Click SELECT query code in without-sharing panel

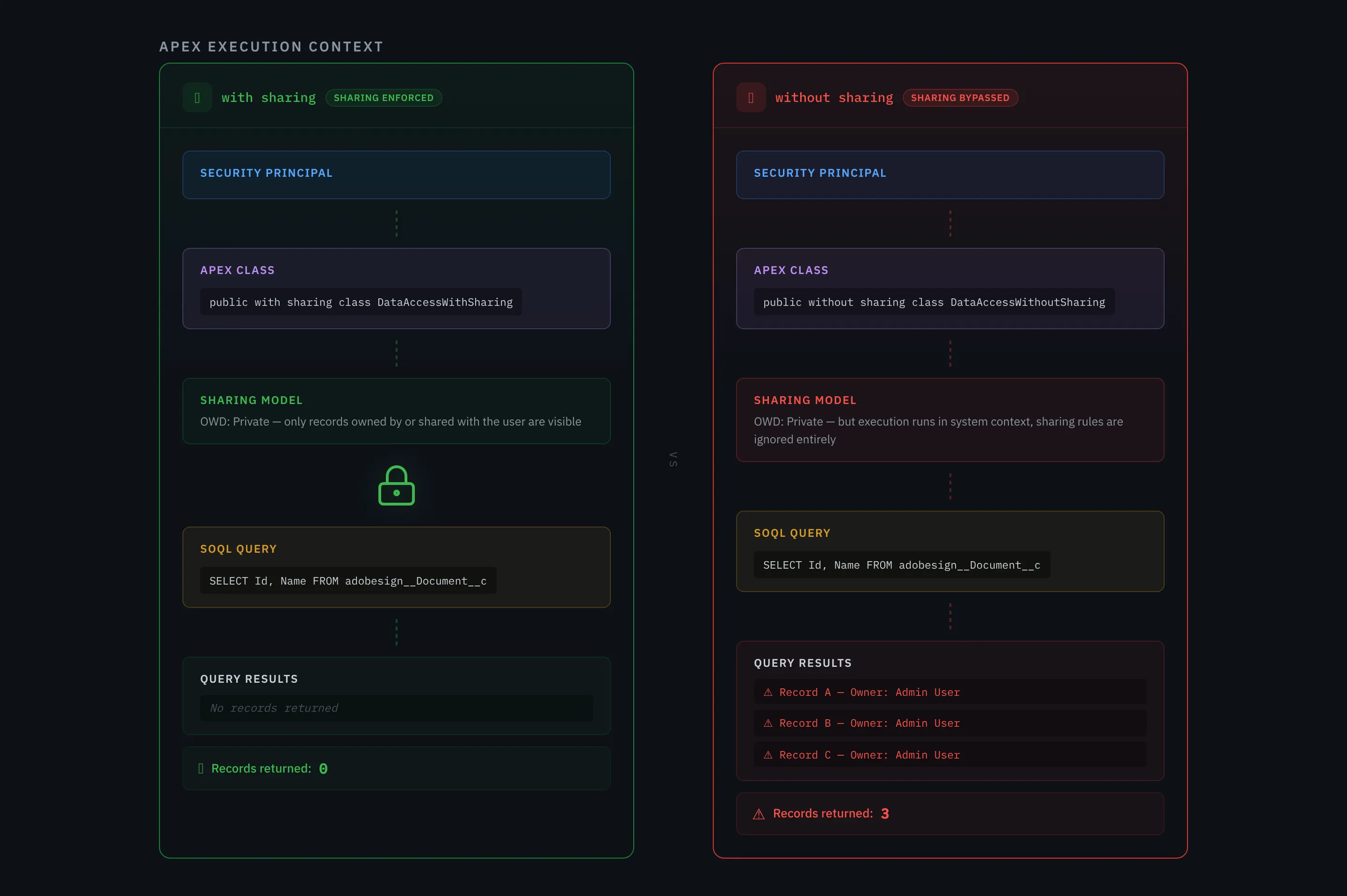pos(902,565)
